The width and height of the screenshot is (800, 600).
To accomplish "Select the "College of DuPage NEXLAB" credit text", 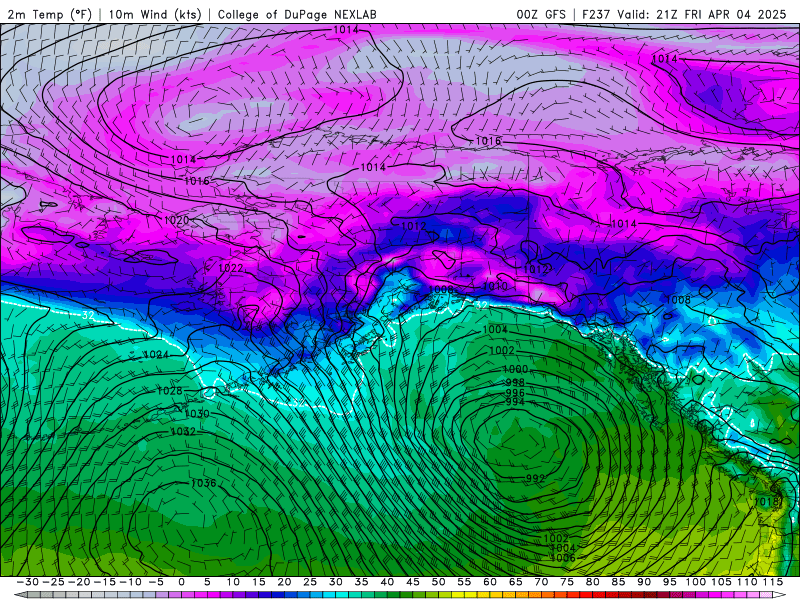I will pyautogui.click(x=297, y=14).
